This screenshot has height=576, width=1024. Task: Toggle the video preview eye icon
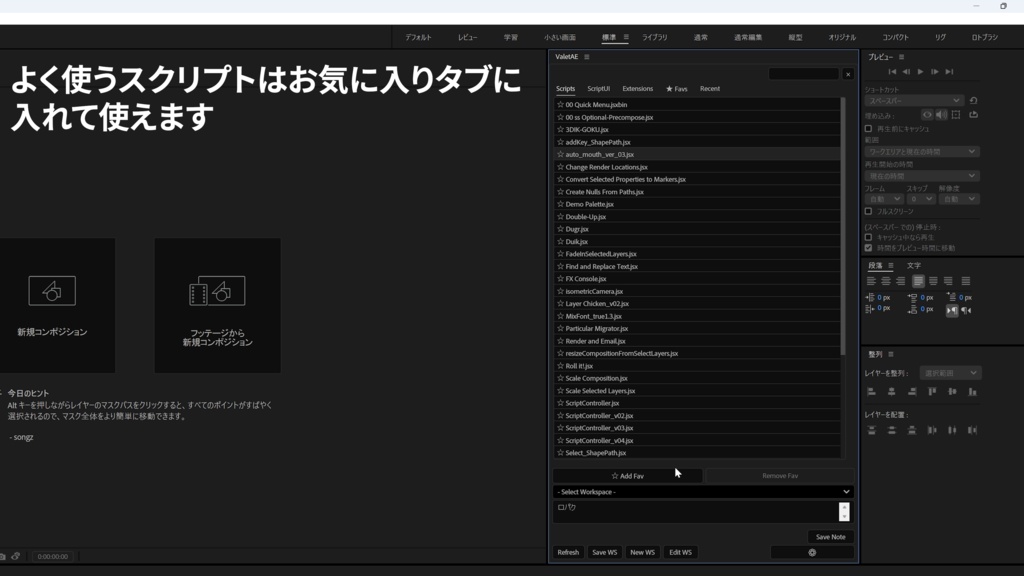tap(928, 112)
